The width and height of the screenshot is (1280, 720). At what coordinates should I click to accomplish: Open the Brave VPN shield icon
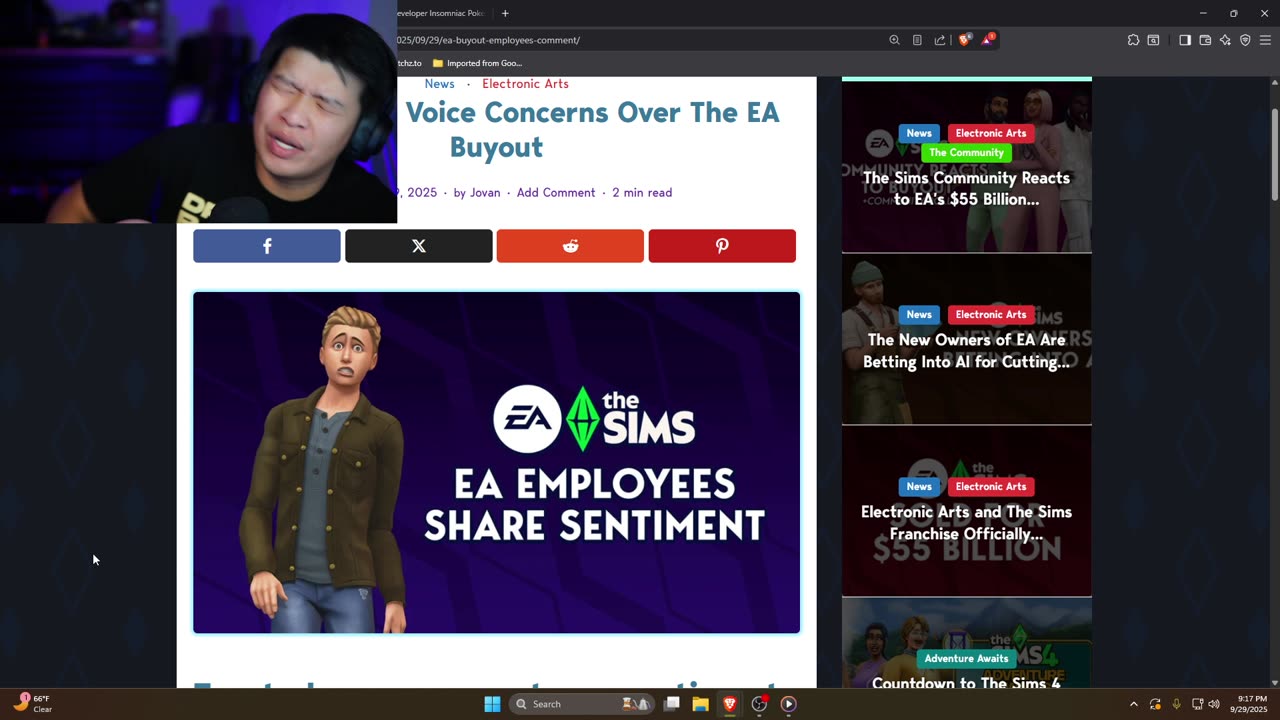[x=1245, y=40]
